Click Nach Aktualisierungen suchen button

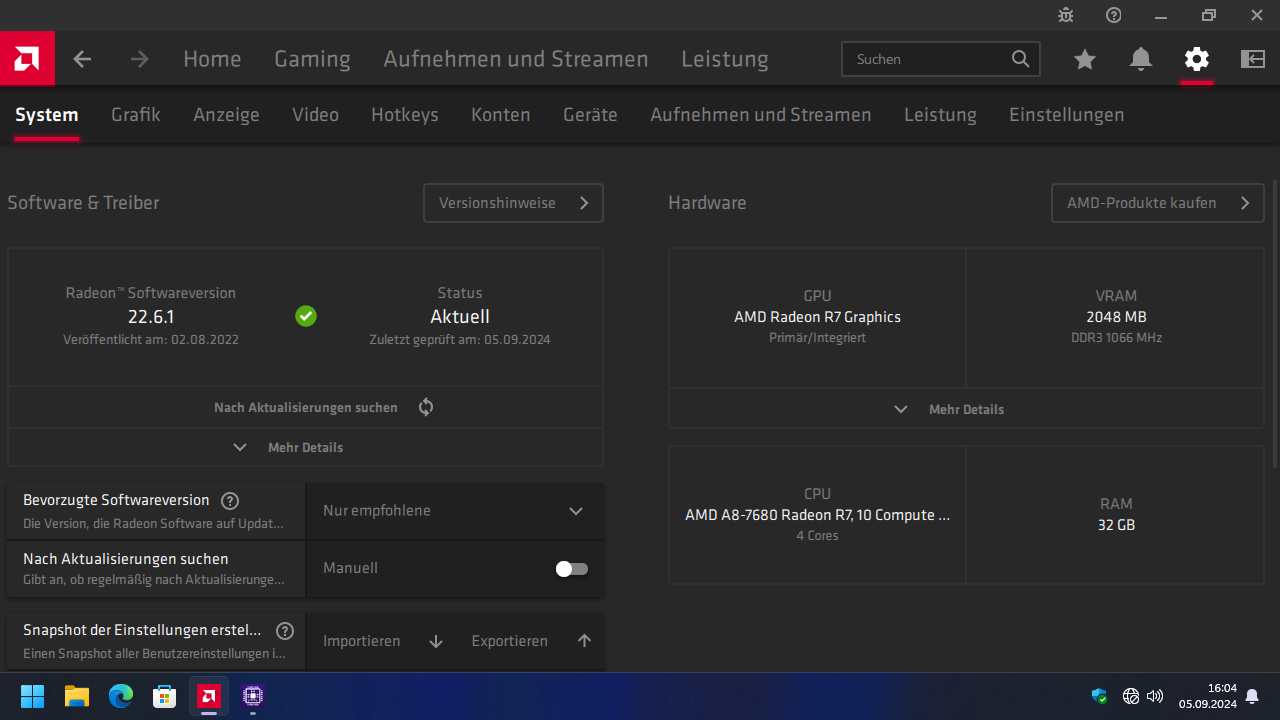pos(305,407)
